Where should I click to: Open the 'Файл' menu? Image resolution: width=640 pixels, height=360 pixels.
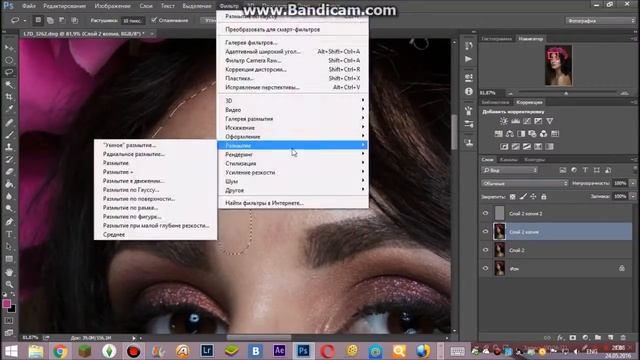(x=29, y=6)
